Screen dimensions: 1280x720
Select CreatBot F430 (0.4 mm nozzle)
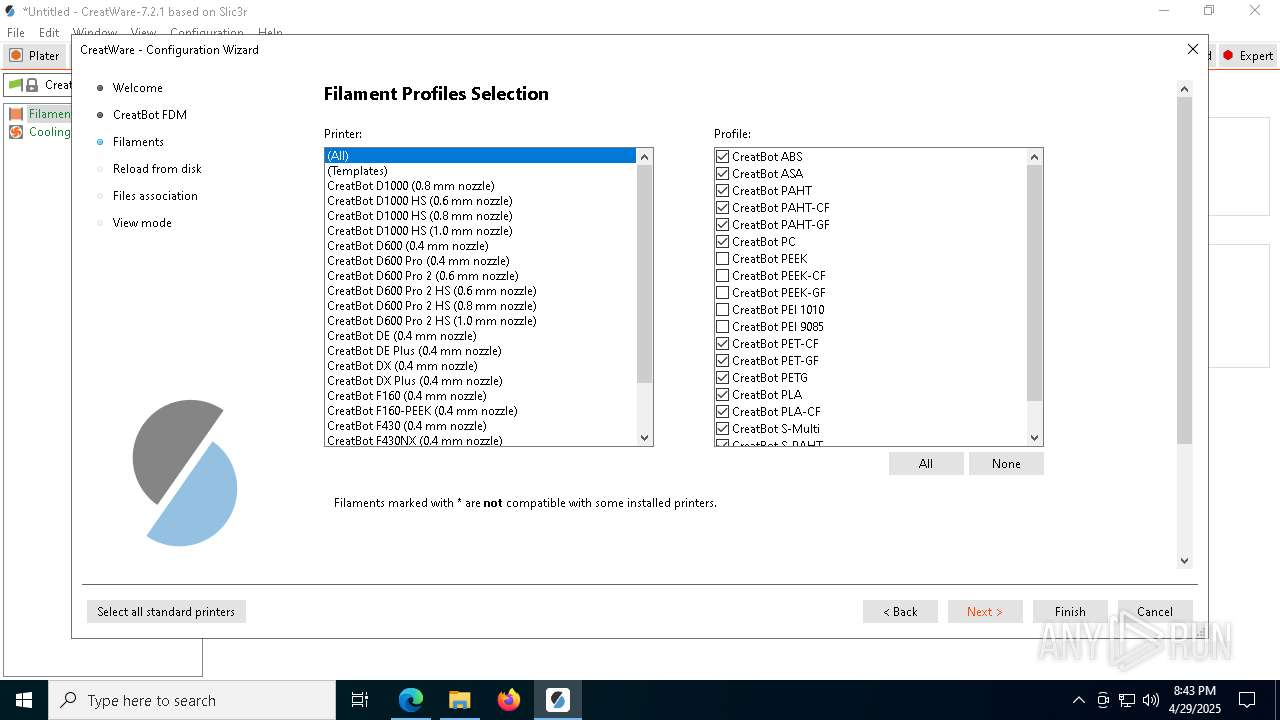click(480, 426)
